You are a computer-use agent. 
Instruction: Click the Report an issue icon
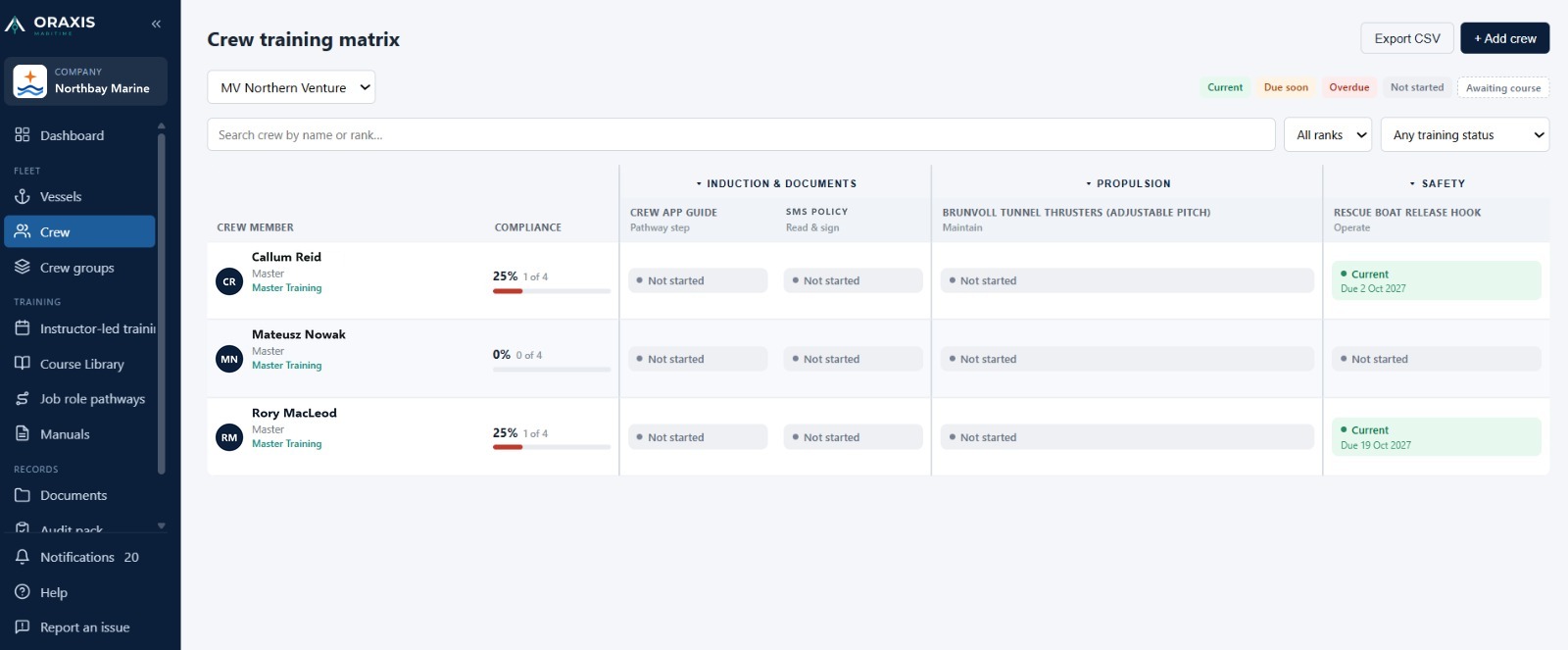23,627
